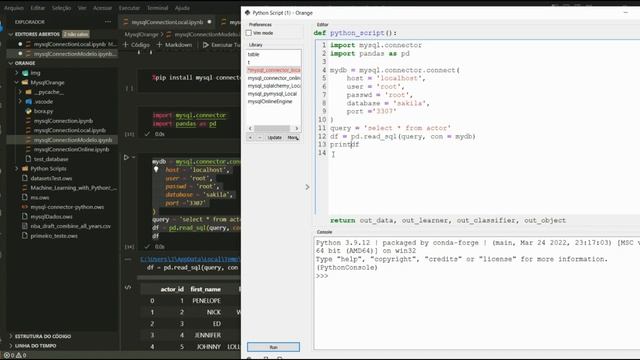Select mysql_pymysql_Local script in Library
Viewport: 640px width, 360px height.
coord(273,93)
